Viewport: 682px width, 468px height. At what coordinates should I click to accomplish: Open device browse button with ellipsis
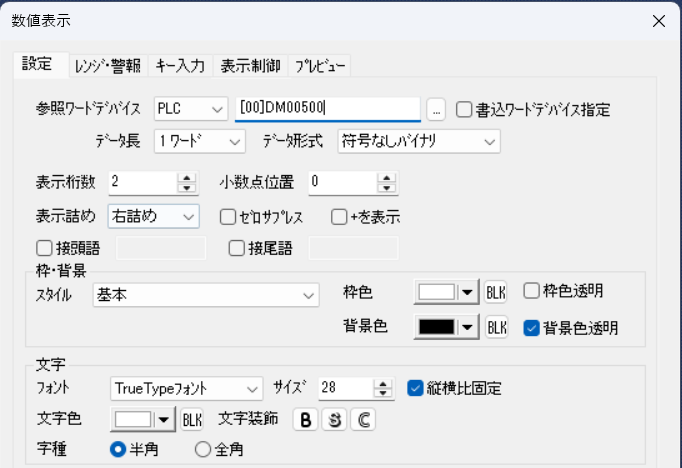(x=435, y=109)
